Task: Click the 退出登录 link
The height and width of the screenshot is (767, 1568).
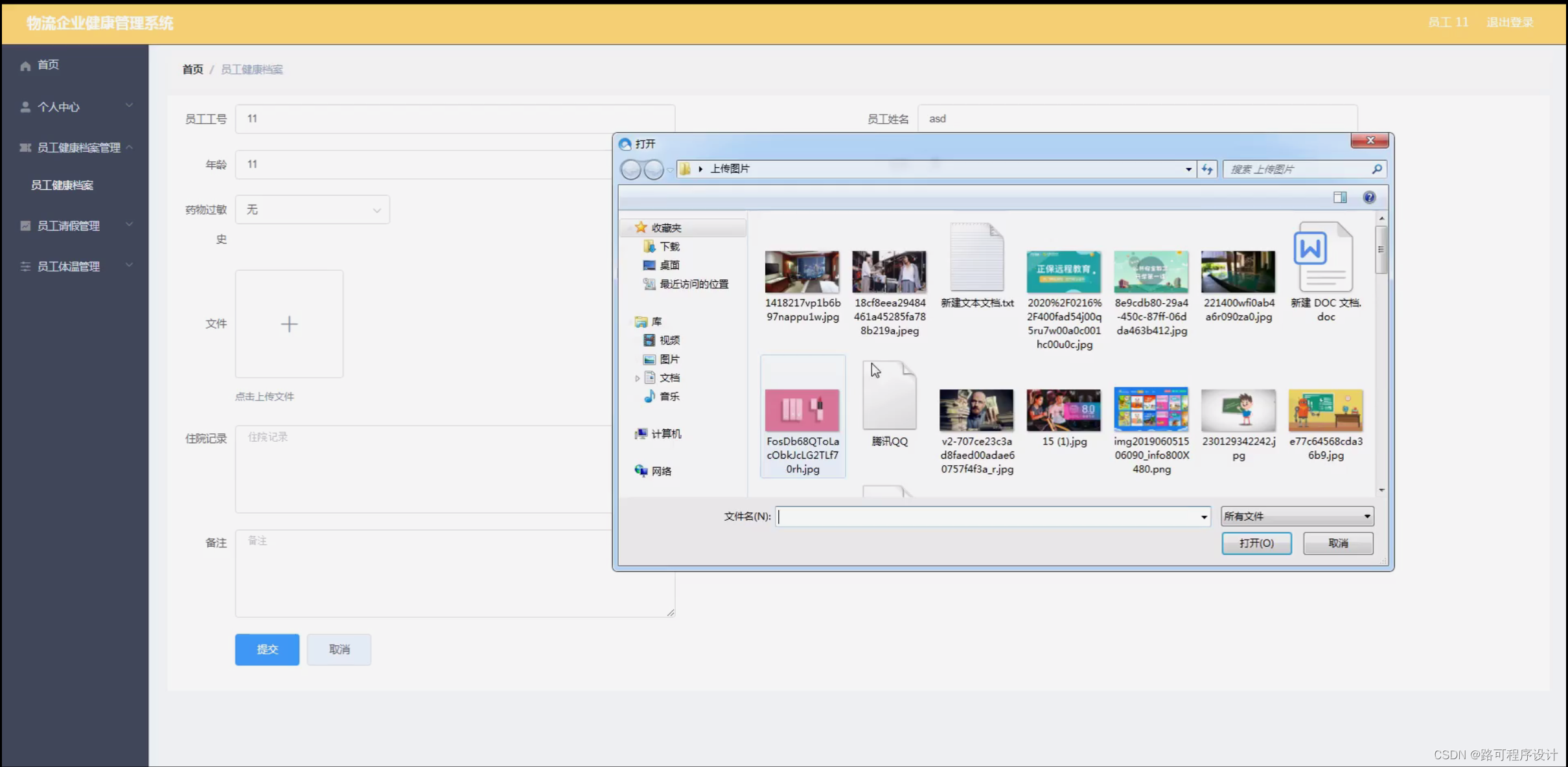Action: (1509, 23)
